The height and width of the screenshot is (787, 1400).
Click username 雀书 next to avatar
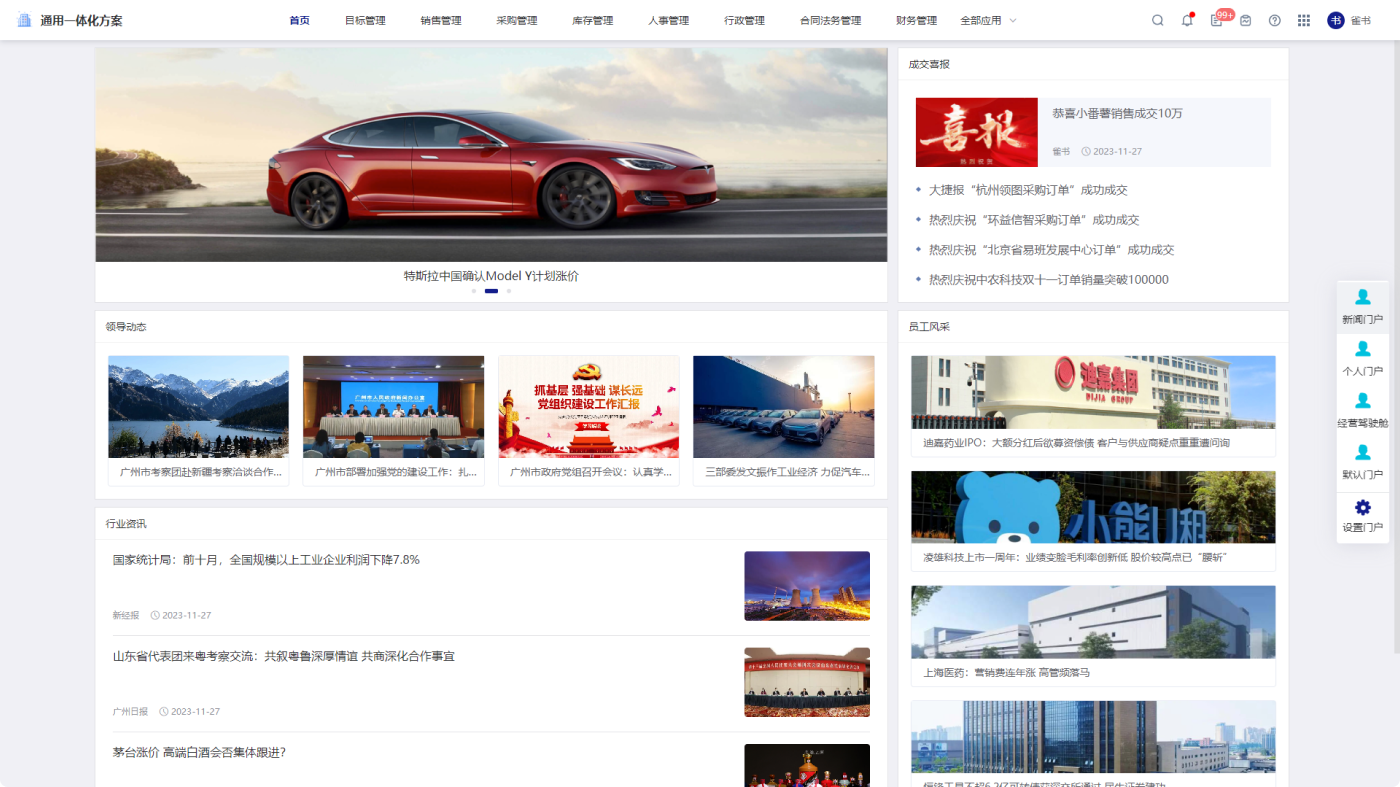tap(1361, 20)
